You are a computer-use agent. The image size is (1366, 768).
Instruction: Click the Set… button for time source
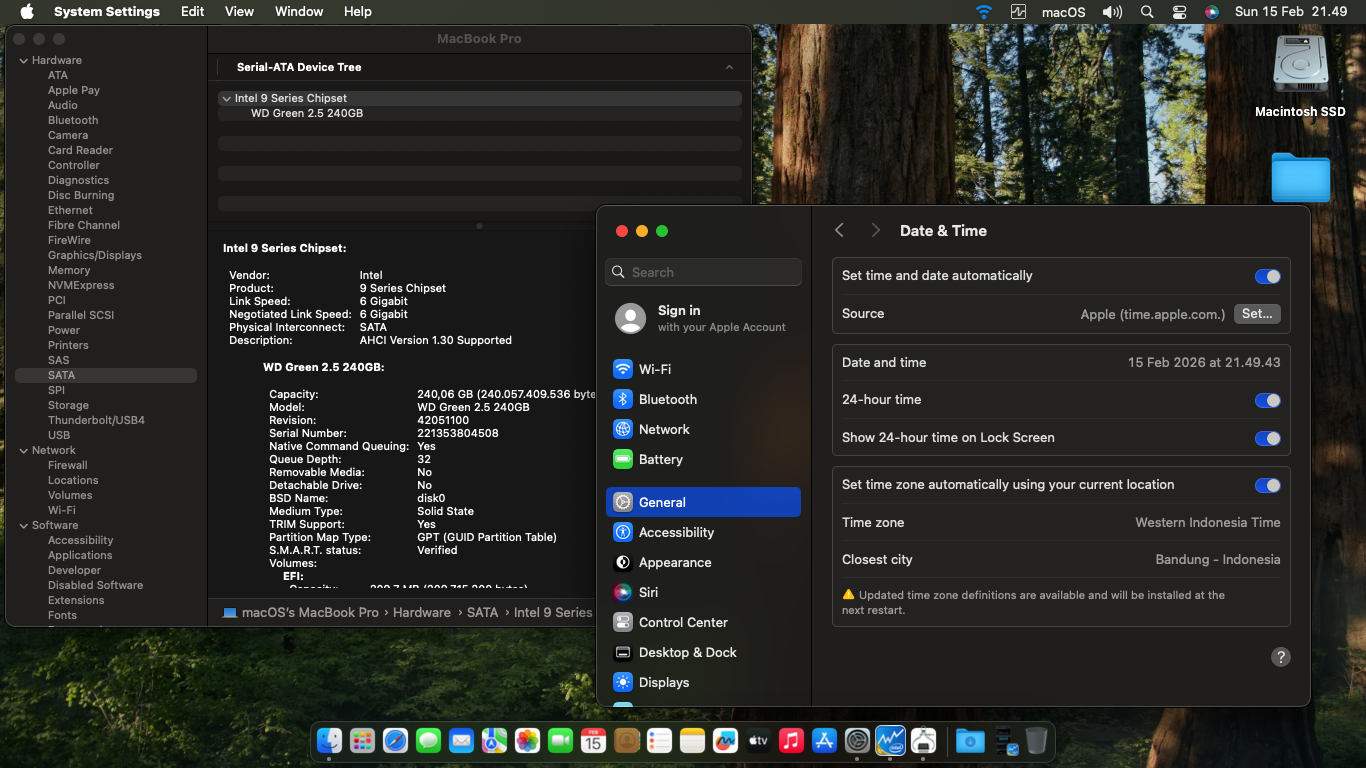(1257, 314)
